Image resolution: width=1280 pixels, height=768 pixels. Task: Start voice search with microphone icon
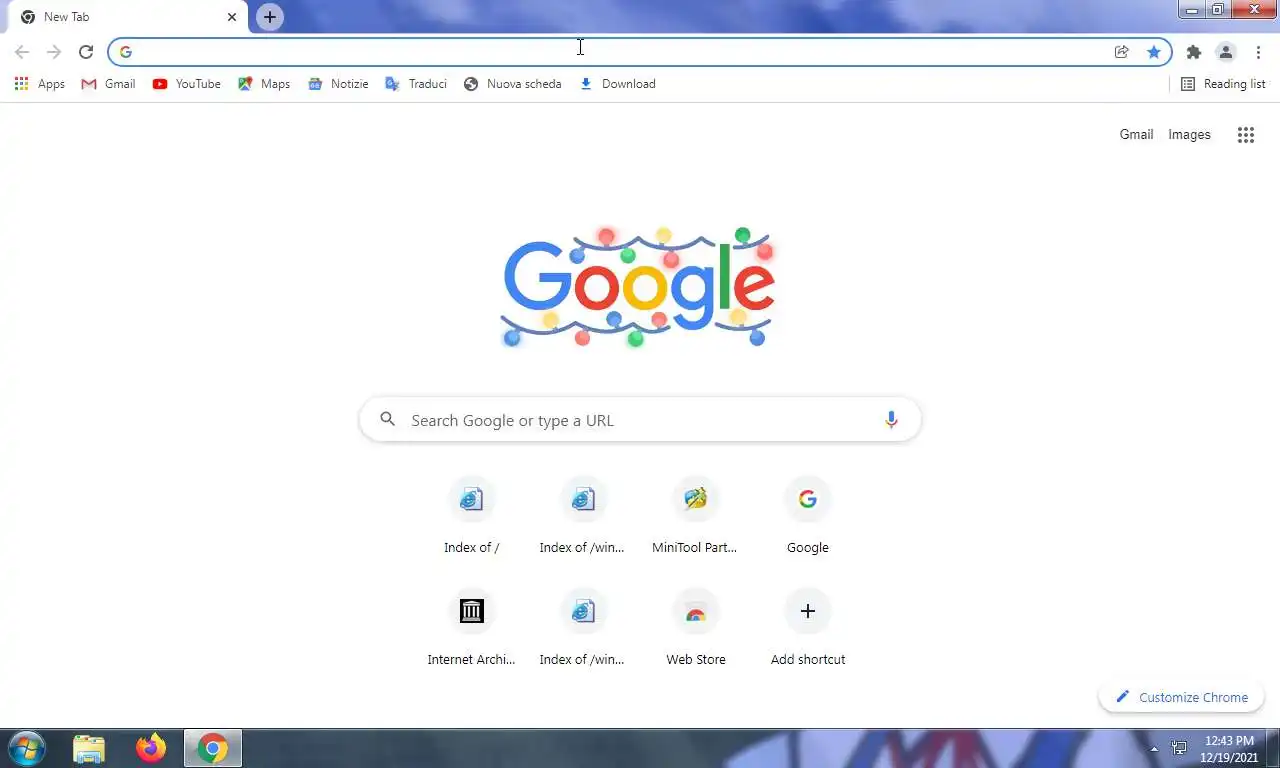pyautogui.click(x=891, y=420)
